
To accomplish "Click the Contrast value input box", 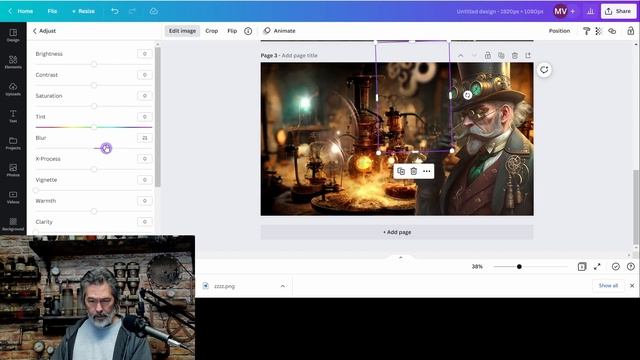I will [x=144, y=75].
